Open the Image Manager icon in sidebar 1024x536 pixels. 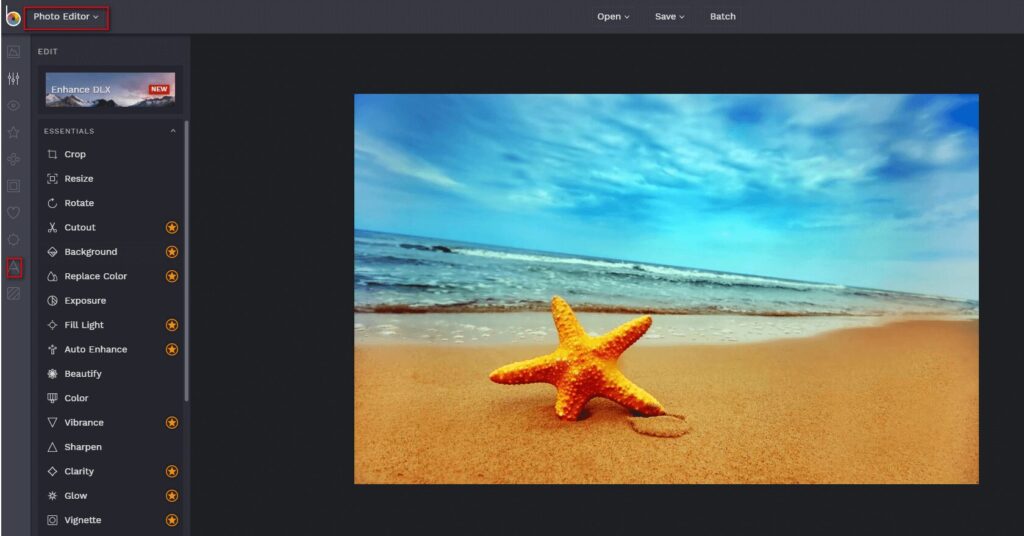click(x=13, y=51)
